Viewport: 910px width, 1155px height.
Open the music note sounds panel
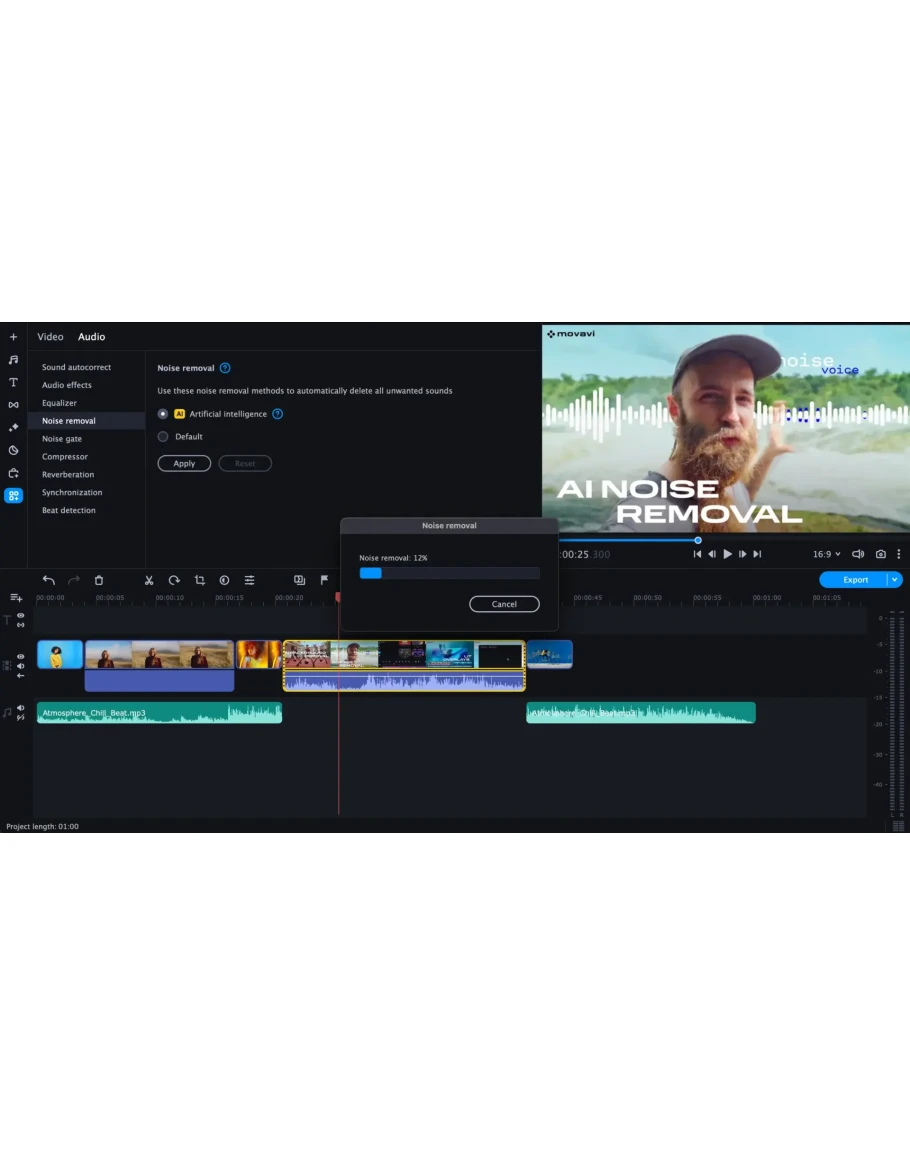point(13,359)
